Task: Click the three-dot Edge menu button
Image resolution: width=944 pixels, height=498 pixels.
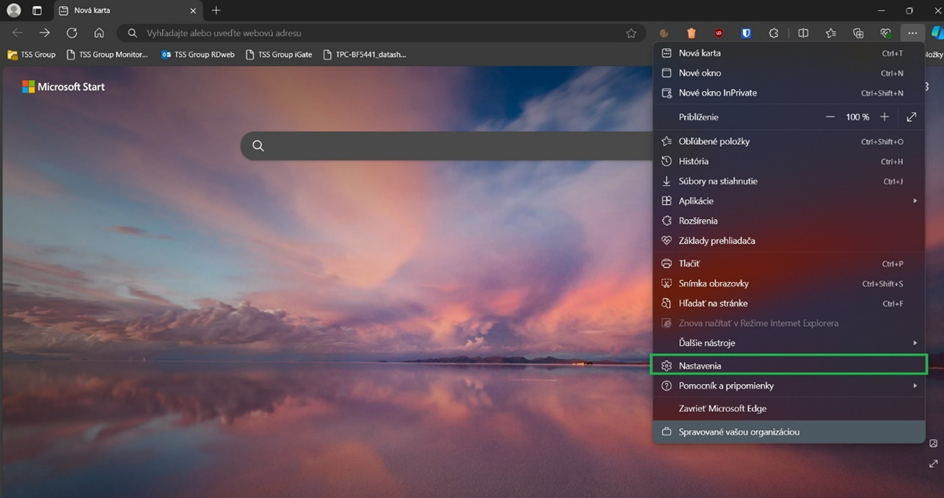Action: click(912, 33)
